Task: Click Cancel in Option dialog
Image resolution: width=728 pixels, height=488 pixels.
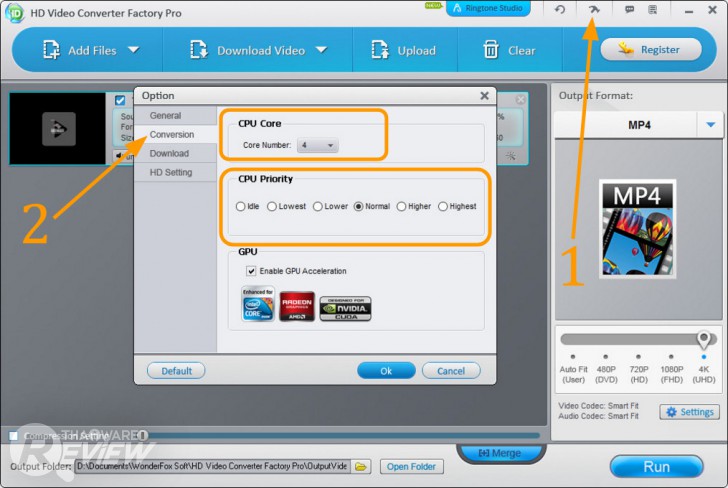Action: (451, 371)
